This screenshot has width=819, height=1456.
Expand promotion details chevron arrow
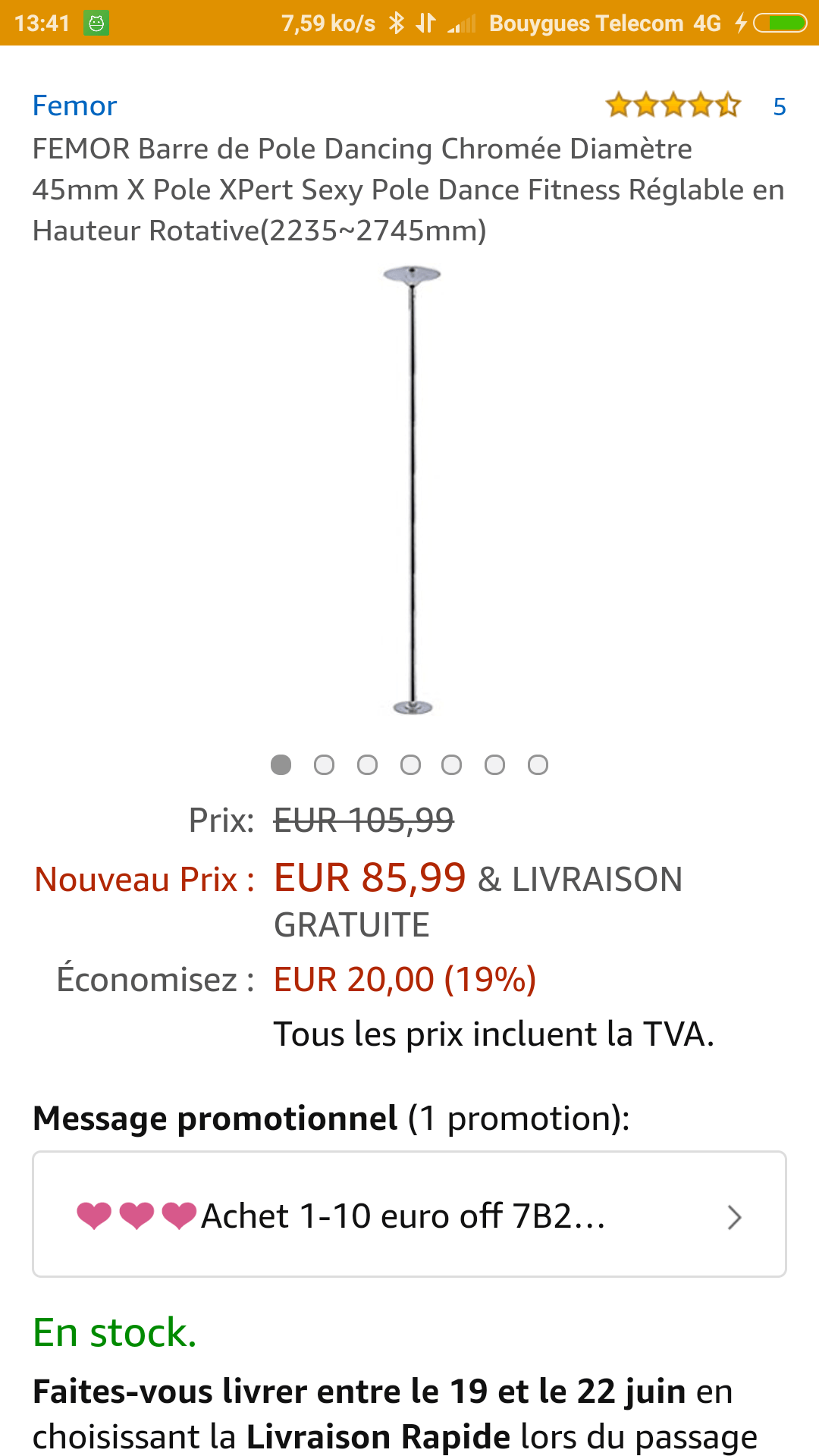(x=733, y=1217)
